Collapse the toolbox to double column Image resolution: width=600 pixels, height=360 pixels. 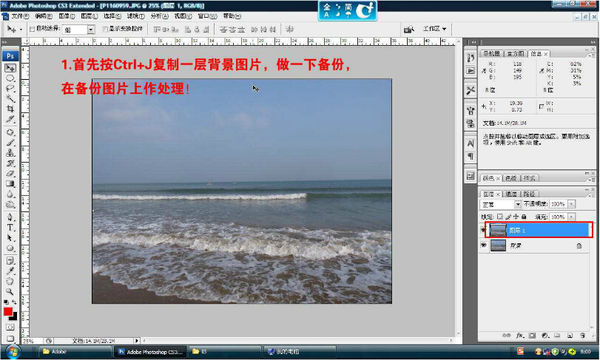coord(5,42)
